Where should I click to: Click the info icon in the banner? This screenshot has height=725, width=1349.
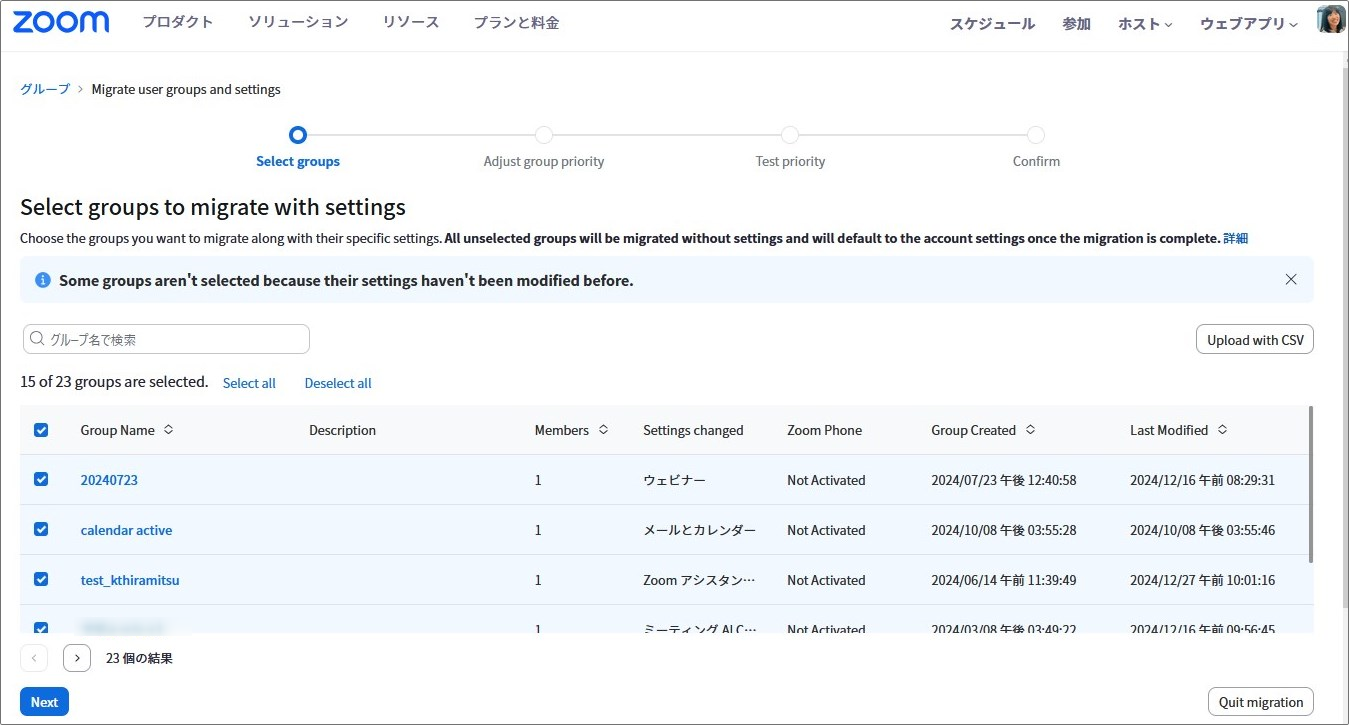point(43,280)
